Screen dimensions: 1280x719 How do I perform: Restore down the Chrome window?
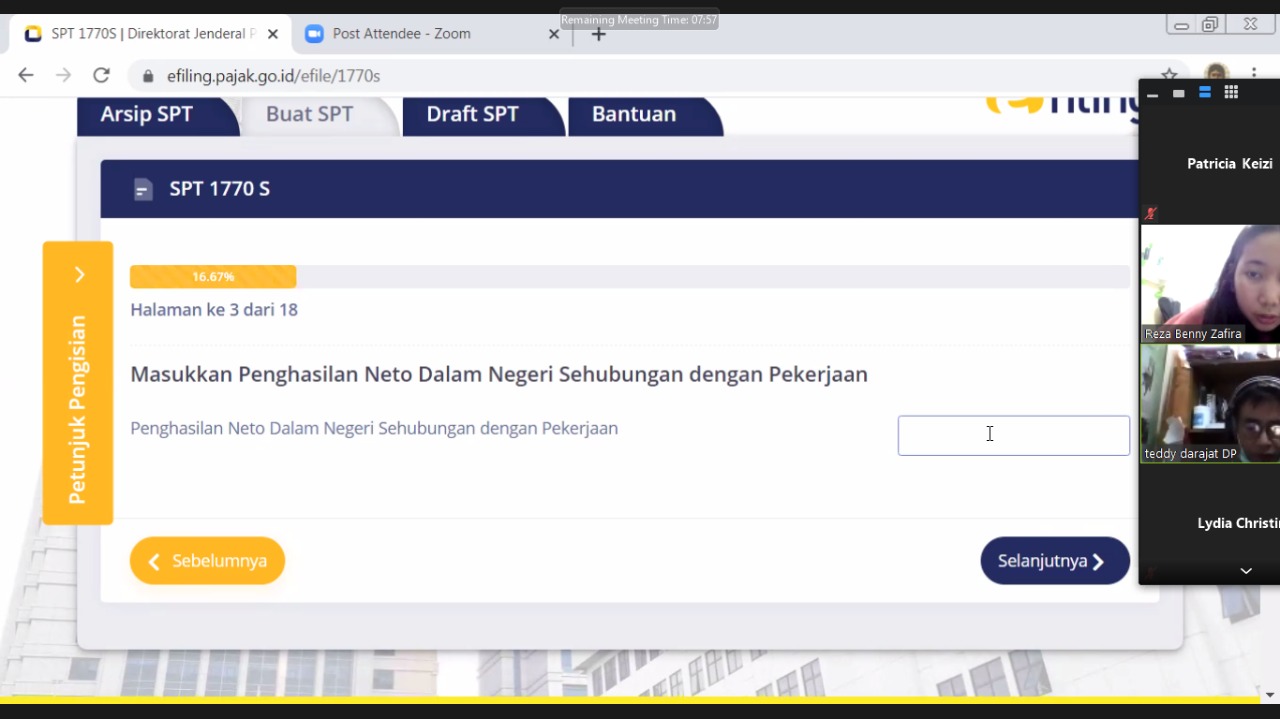coord(1211,25)
